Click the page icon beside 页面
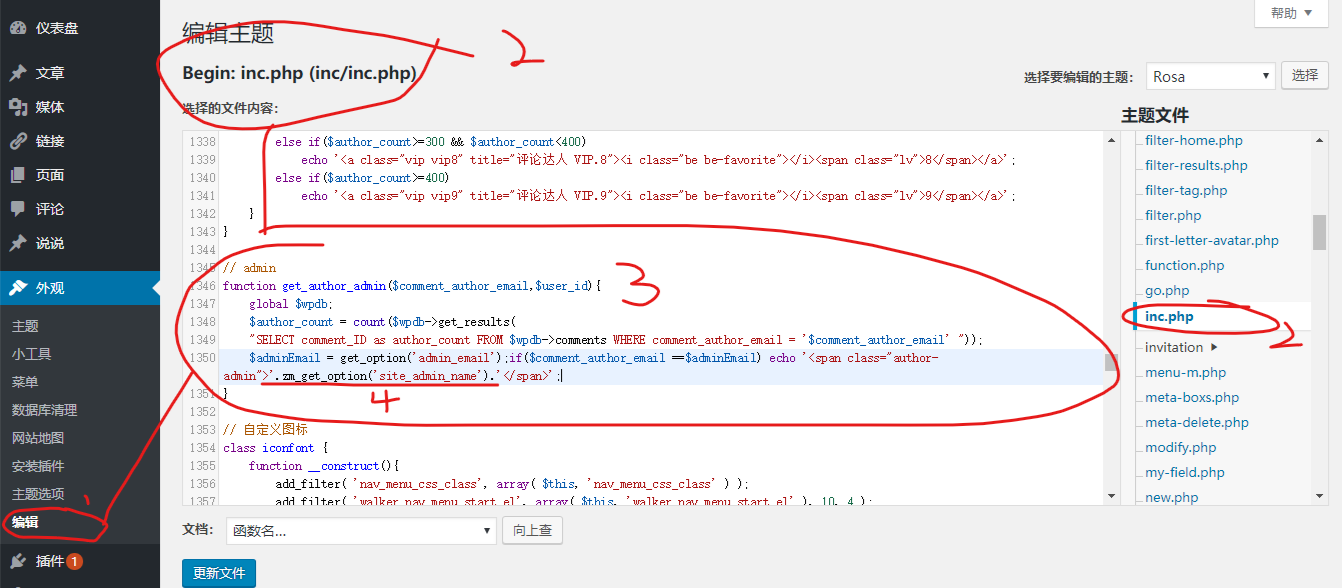Screen dimensions: 1342x588 pyautogui.click(x=18, y=175)
